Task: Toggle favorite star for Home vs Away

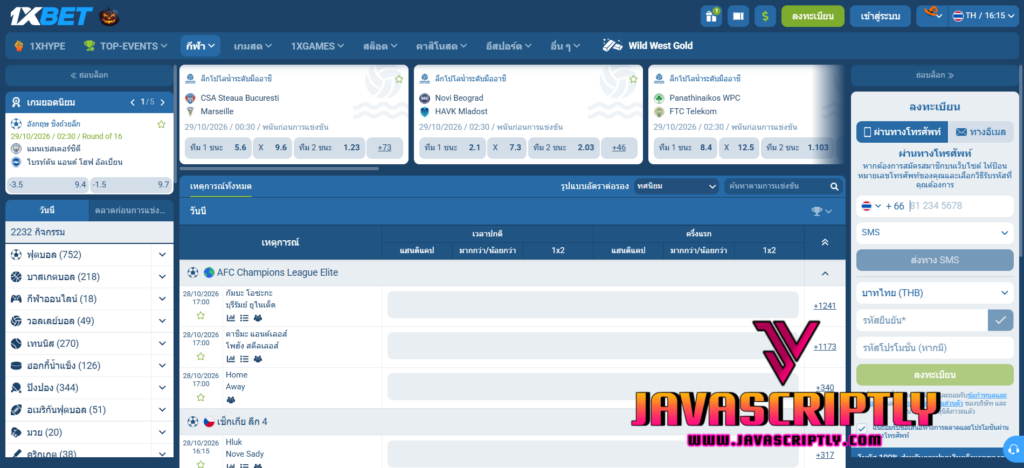Action: click(x=200, y=397)
